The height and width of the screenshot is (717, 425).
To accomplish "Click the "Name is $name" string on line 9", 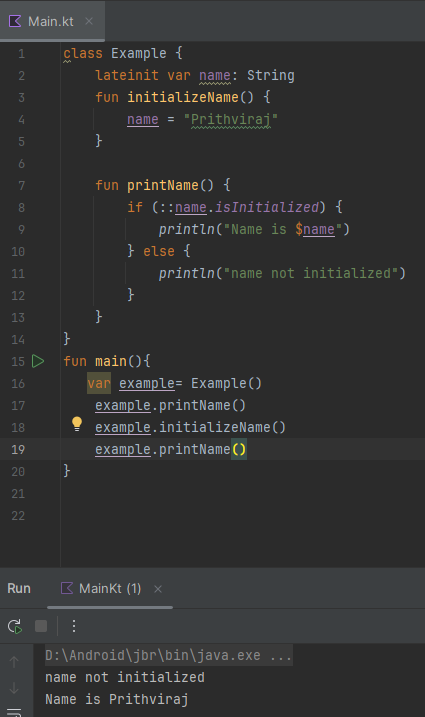I will tap(282, 229).
